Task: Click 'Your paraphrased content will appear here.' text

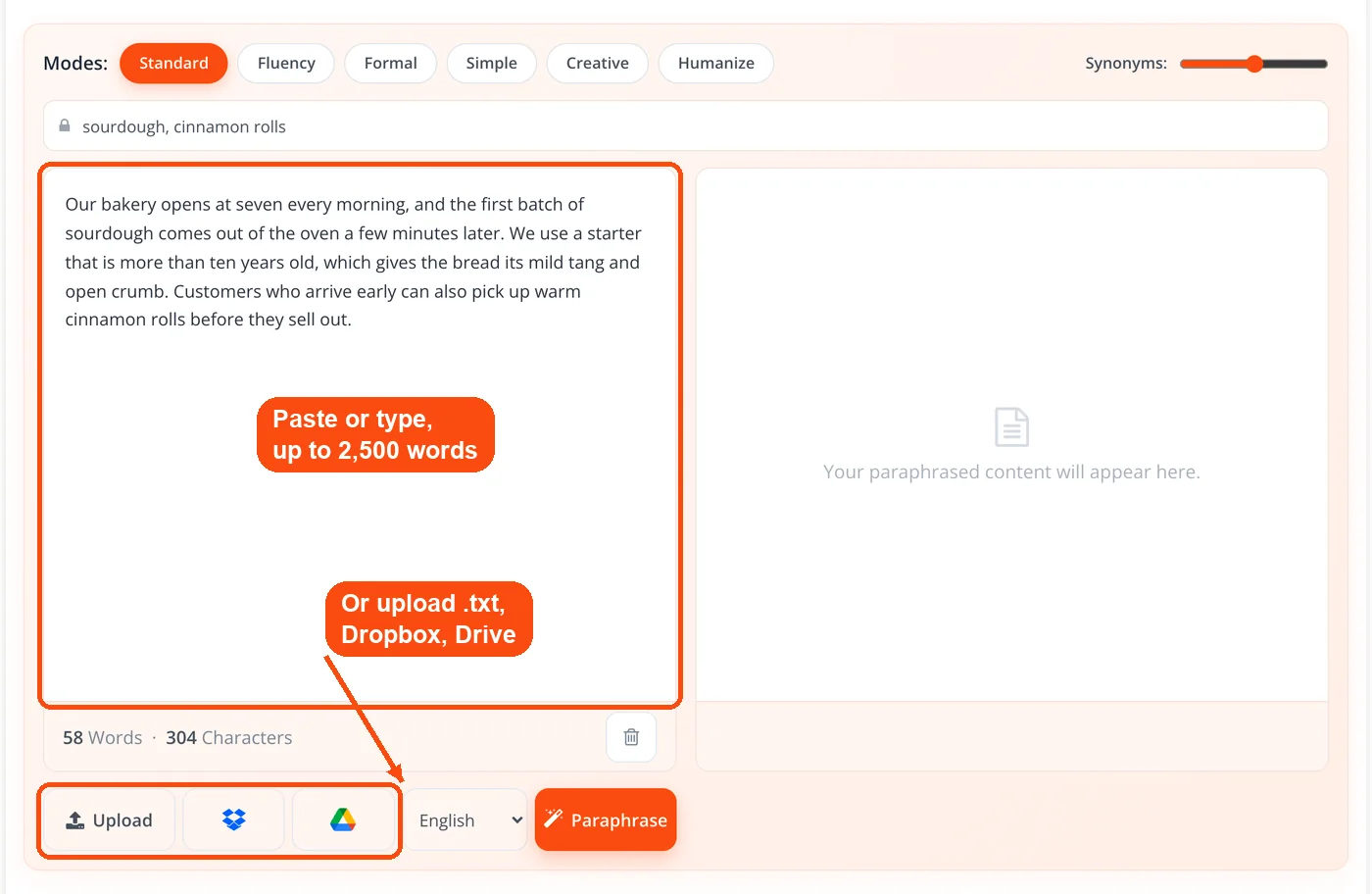Action: point(1011,472)
